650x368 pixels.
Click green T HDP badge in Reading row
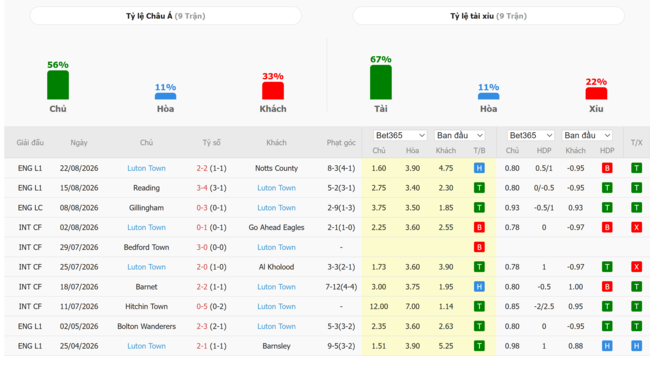tap(607, 188)
